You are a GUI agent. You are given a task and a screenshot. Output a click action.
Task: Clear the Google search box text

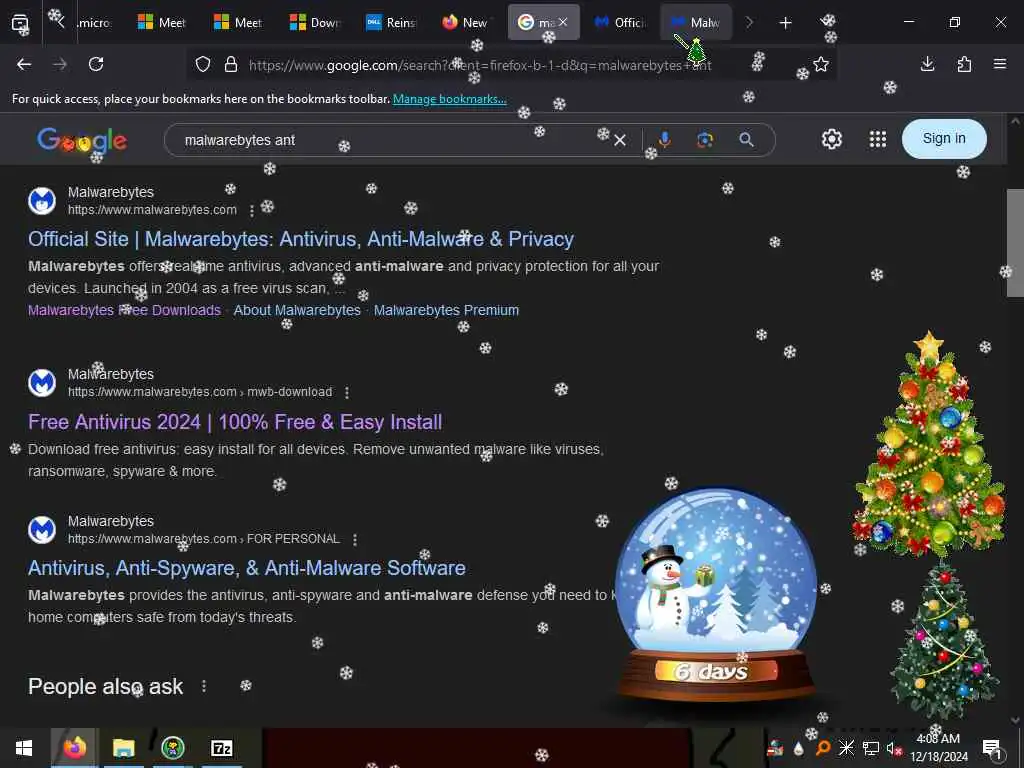point(620,140)
